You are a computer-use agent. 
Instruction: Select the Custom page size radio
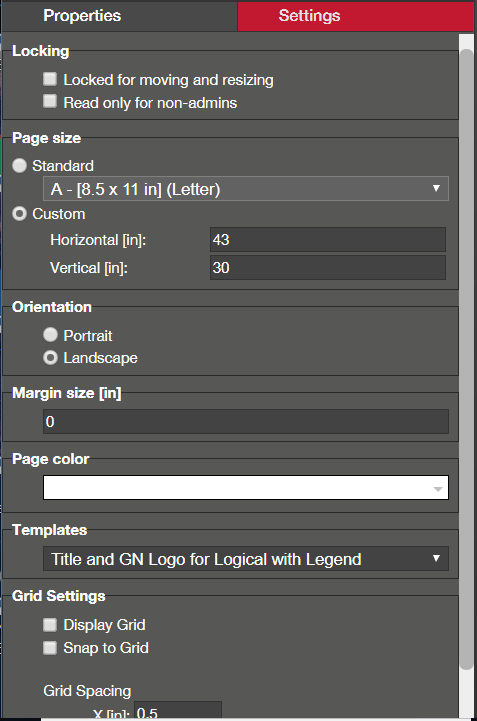coord(19,214)
